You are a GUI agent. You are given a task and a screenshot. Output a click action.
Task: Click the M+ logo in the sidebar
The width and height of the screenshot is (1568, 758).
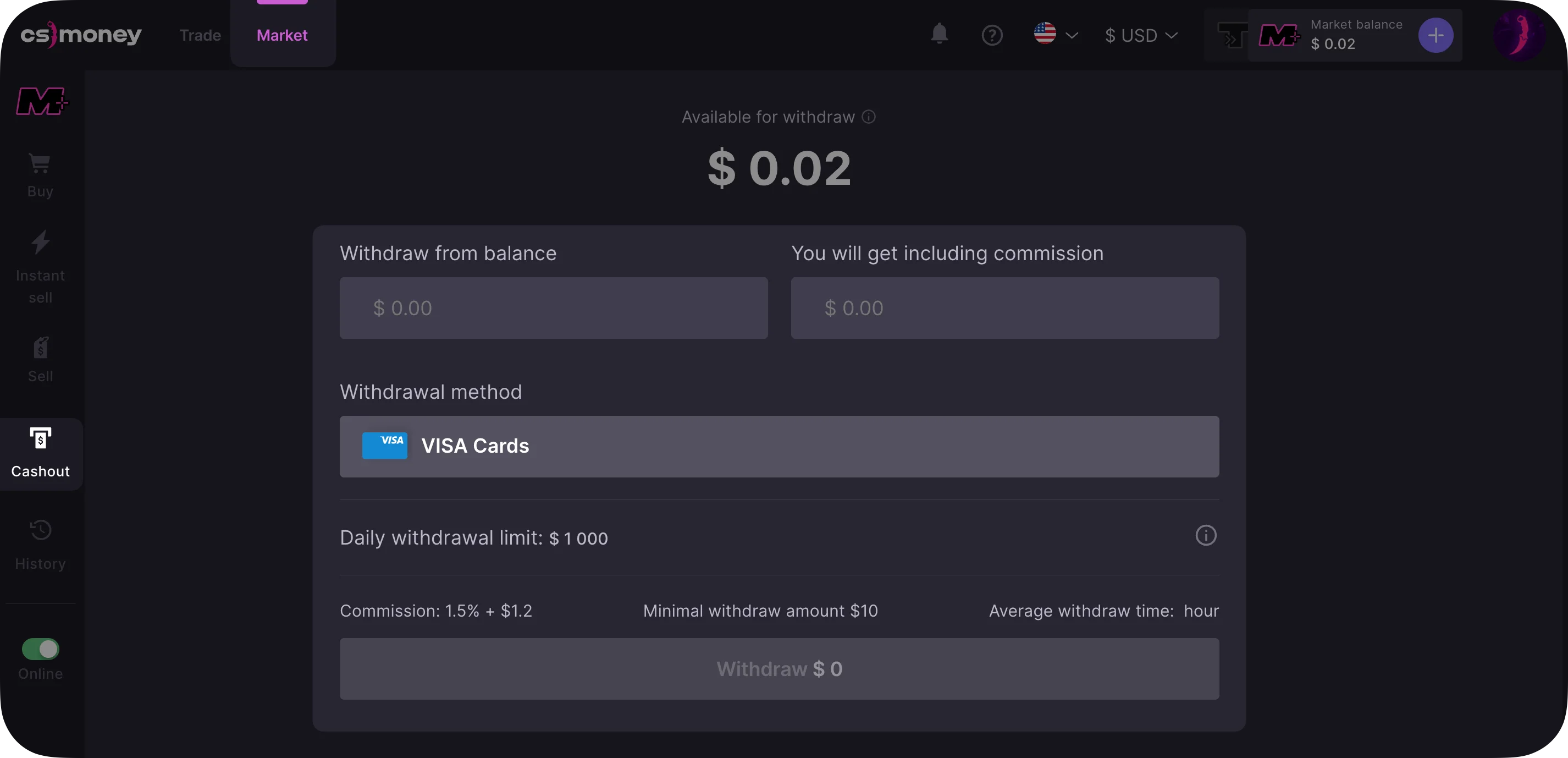41,101
